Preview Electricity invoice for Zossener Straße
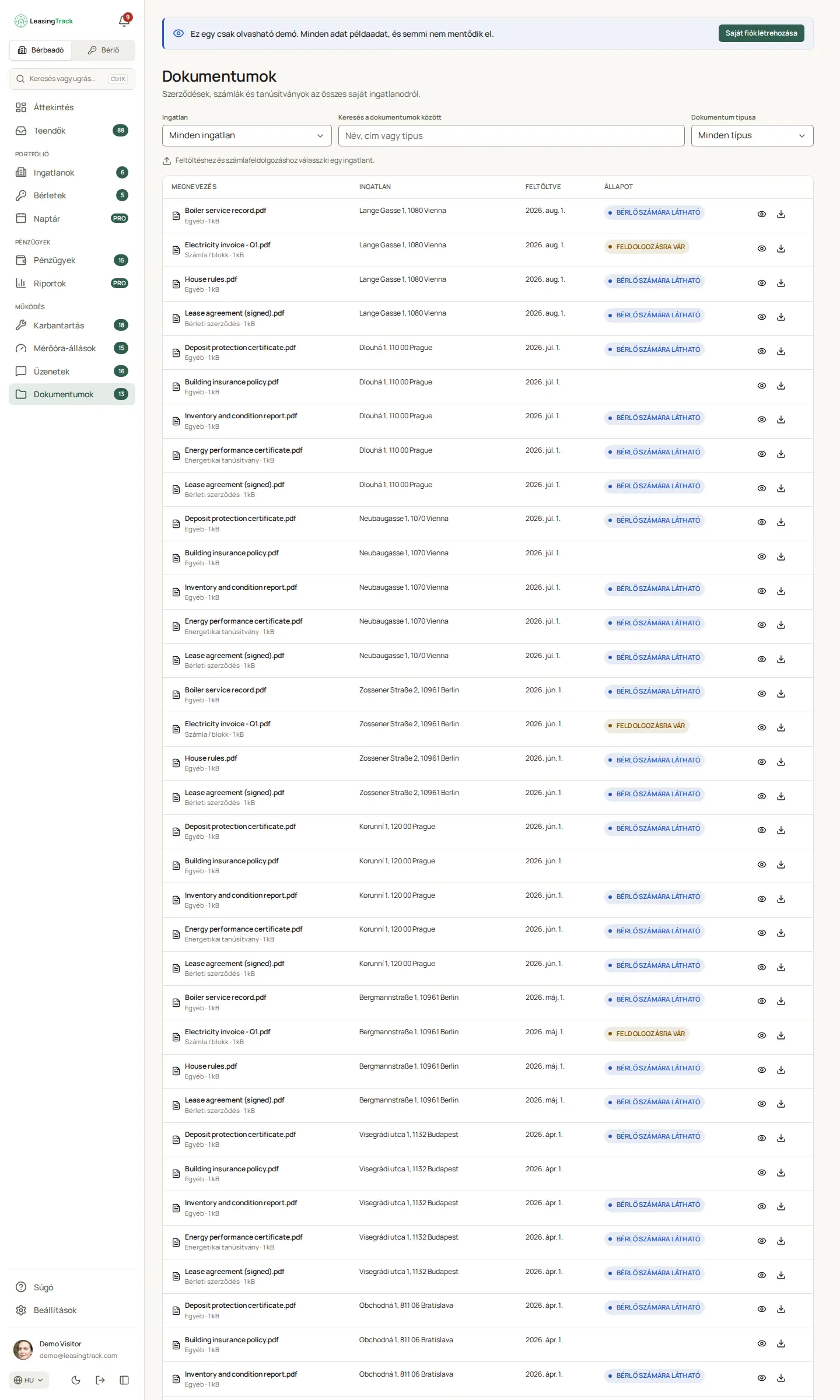The width and height of the screenshot is (840, 1400). coord(762,727)
